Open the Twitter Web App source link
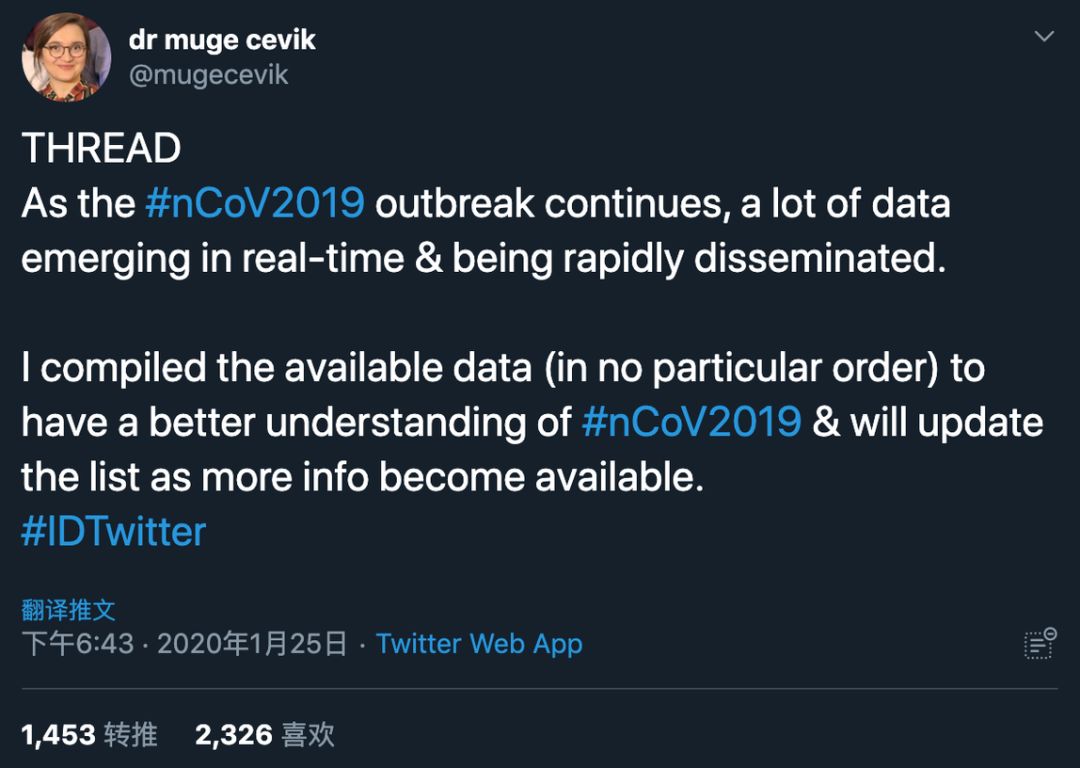The height and width of the screenshot is (768, 1080). pyautogui.click(x=479, y=644)
